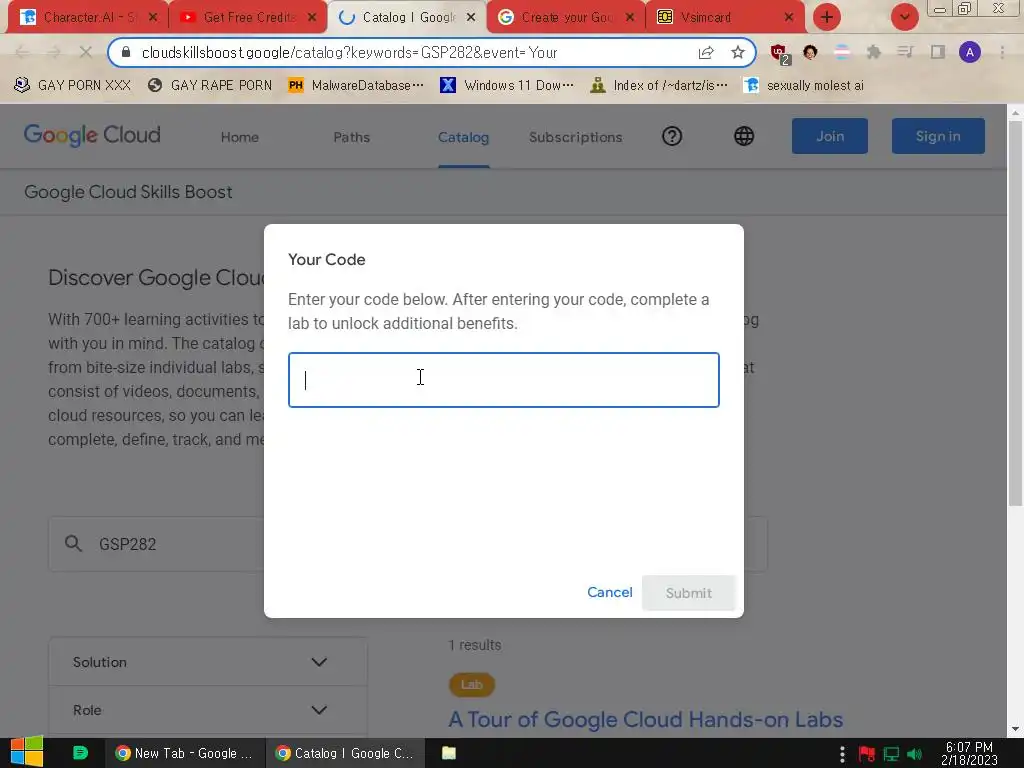Open the volume speaker tray icon
1024x768 pixels.
tap(915, 754)
